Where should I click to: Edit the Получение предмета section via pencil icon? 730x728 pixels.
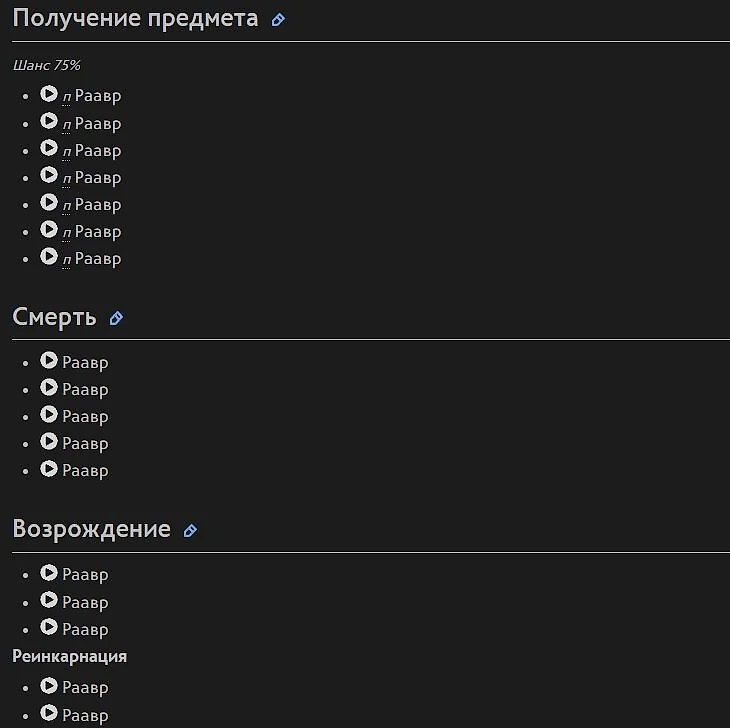[x=278, y=19]
